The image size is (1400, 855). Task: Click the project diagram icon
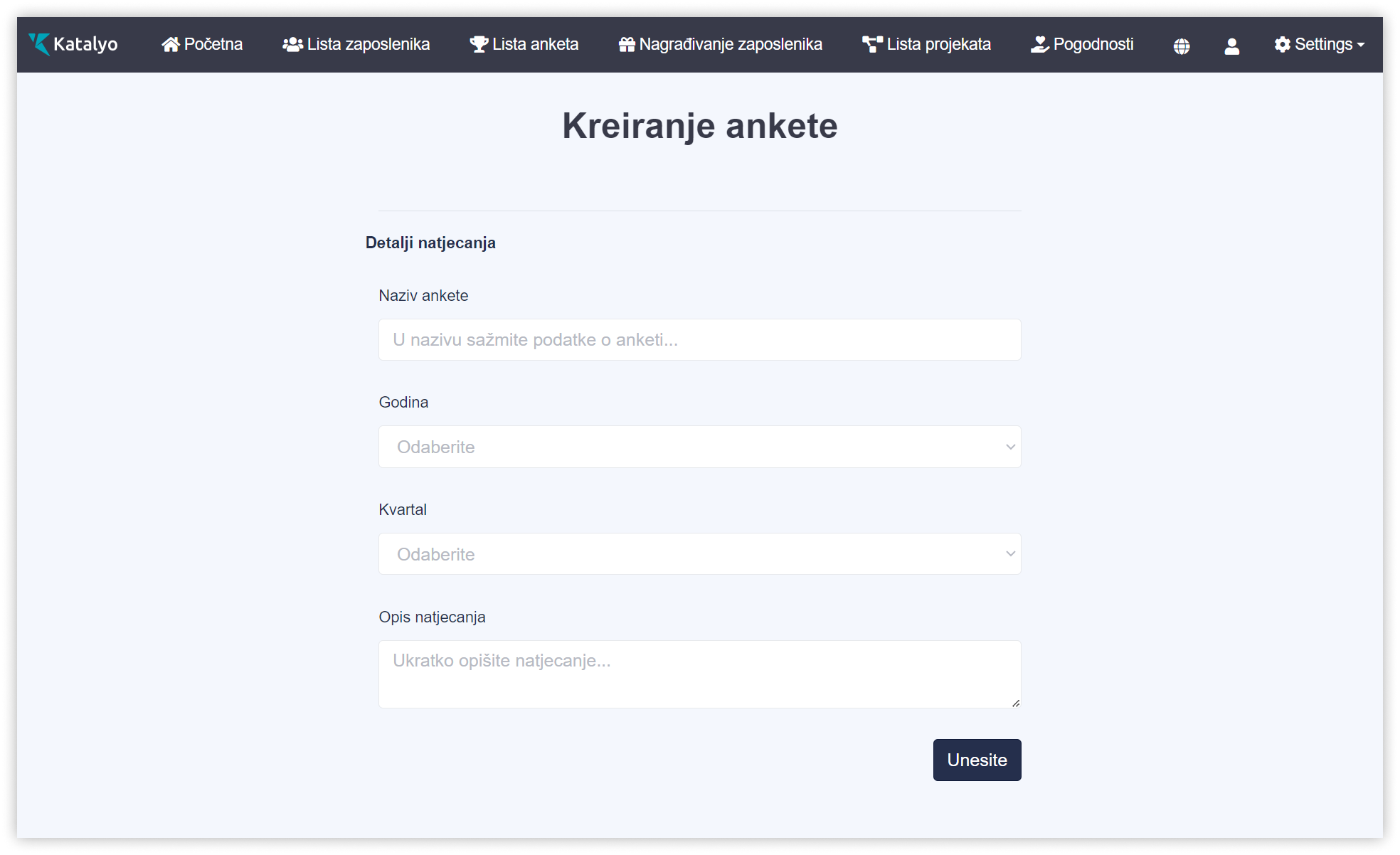point(872,45)
